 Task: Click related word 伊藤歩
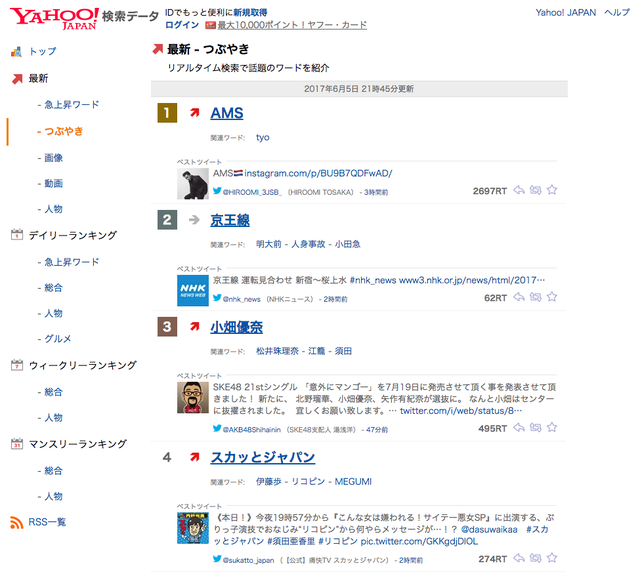[269, 482]
